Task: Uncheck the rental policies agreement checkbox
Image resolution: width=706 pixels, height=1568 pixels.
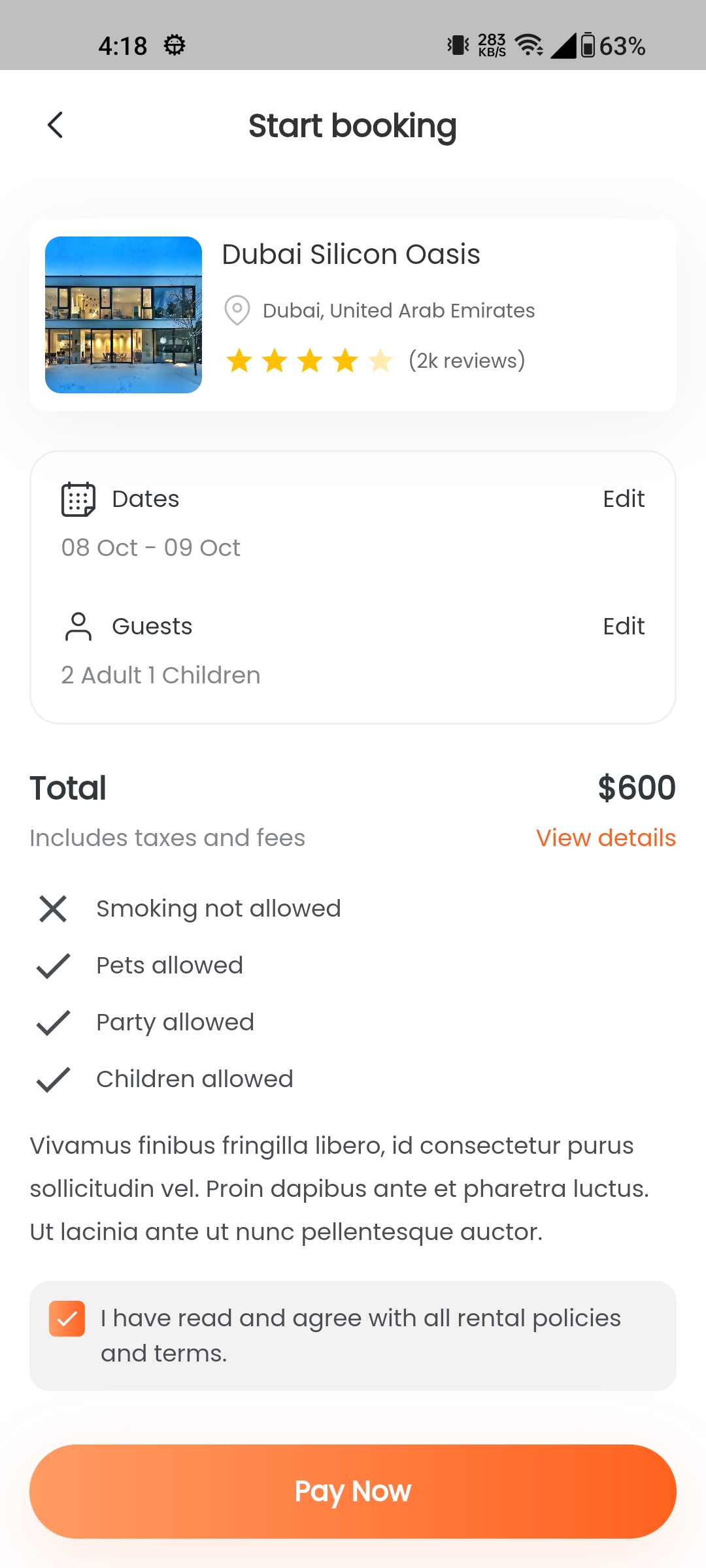Action: pos(67,1318)
